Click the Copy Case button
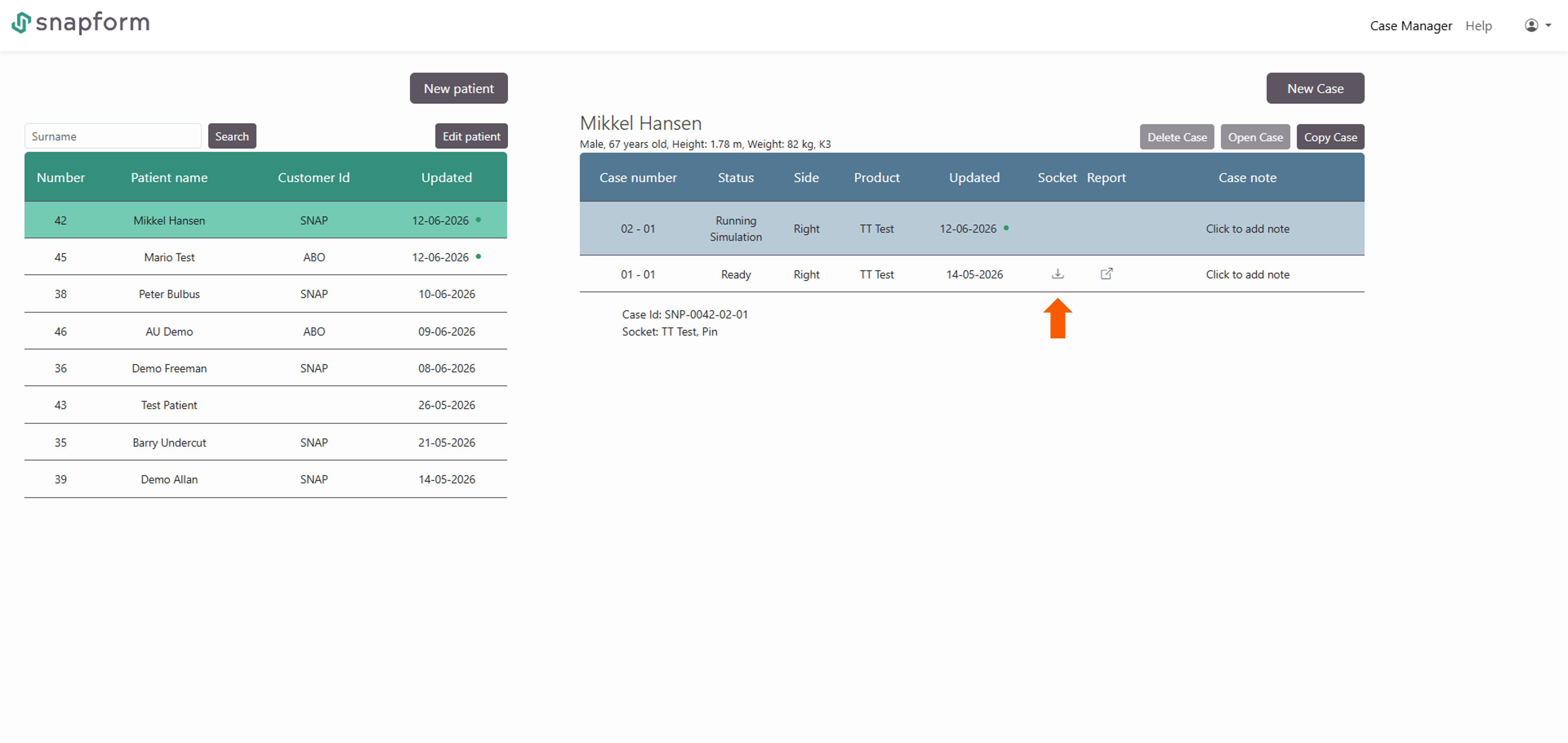The width and height of the screenshot is (1568, 743). point(1330,137)
